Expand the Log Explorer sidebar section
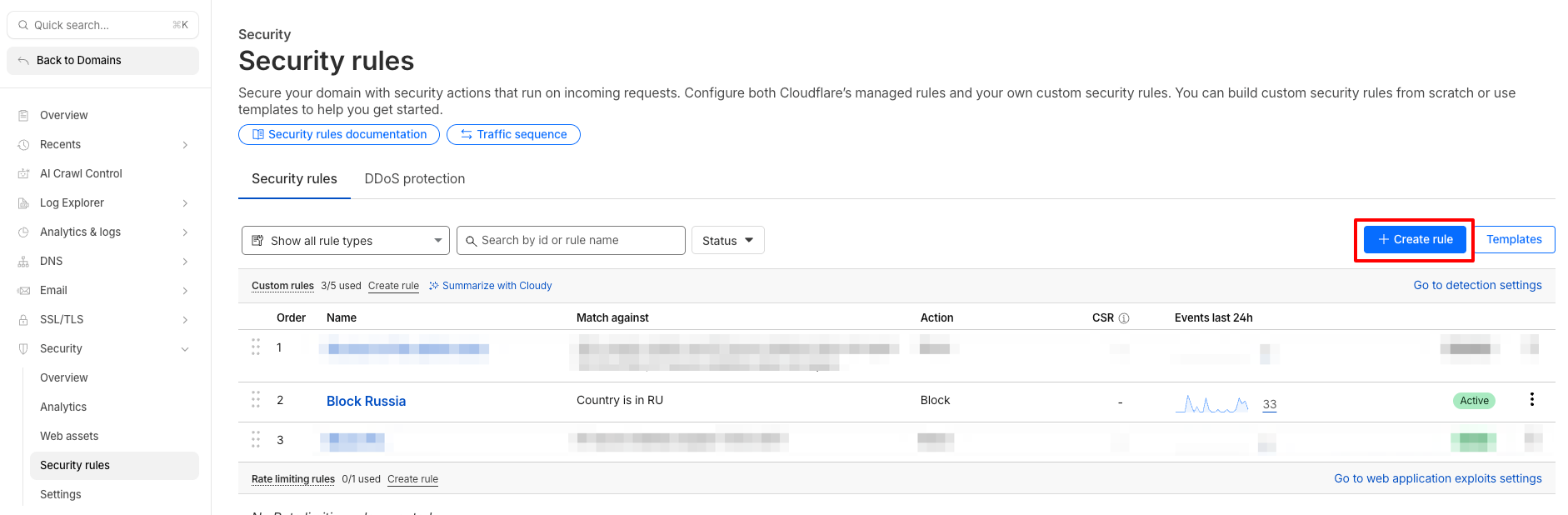Viewport: 1568px width, 515px height. (x=185, y=203)
